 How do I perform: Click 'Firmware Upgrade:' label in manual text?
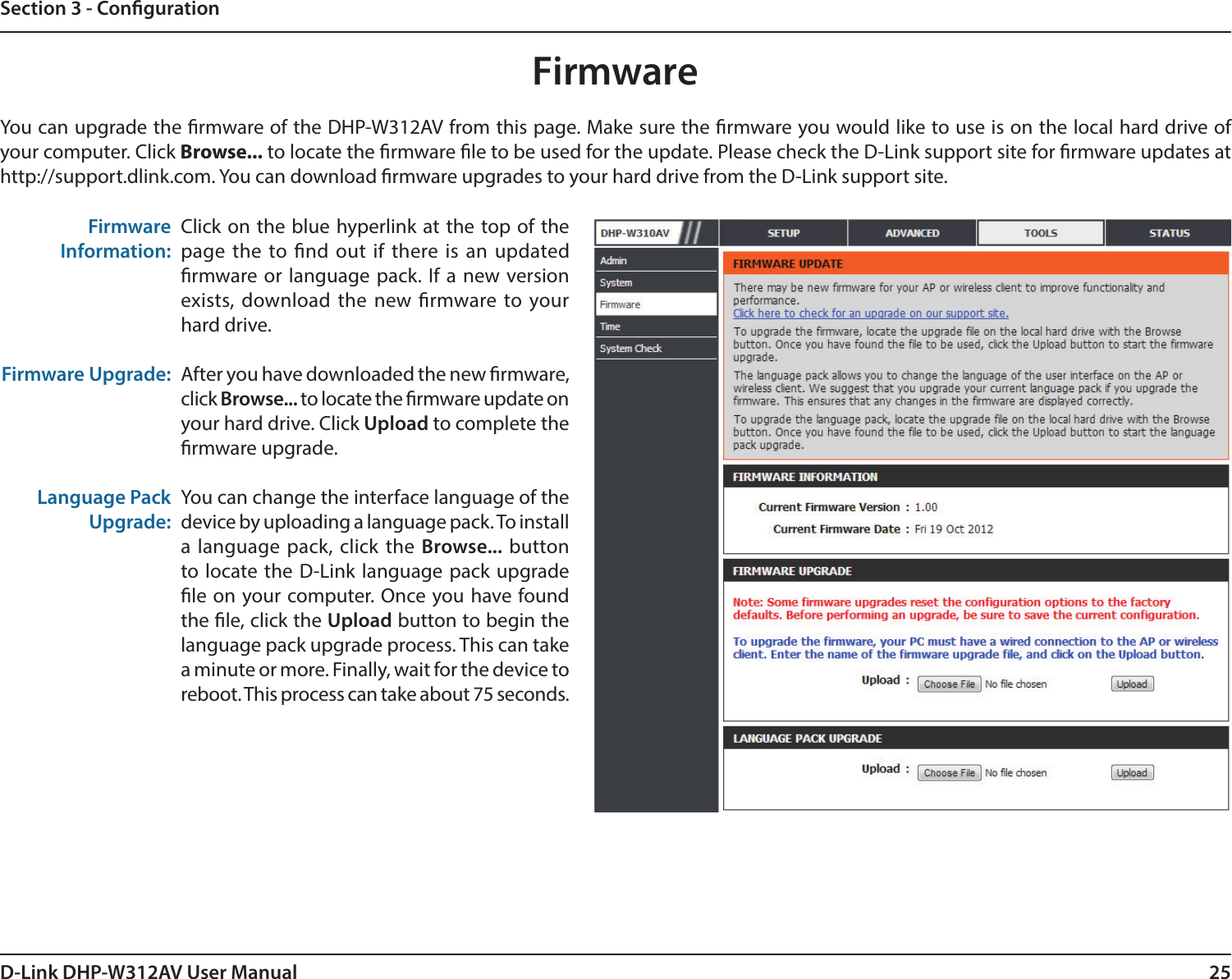(x=86, y=375)
